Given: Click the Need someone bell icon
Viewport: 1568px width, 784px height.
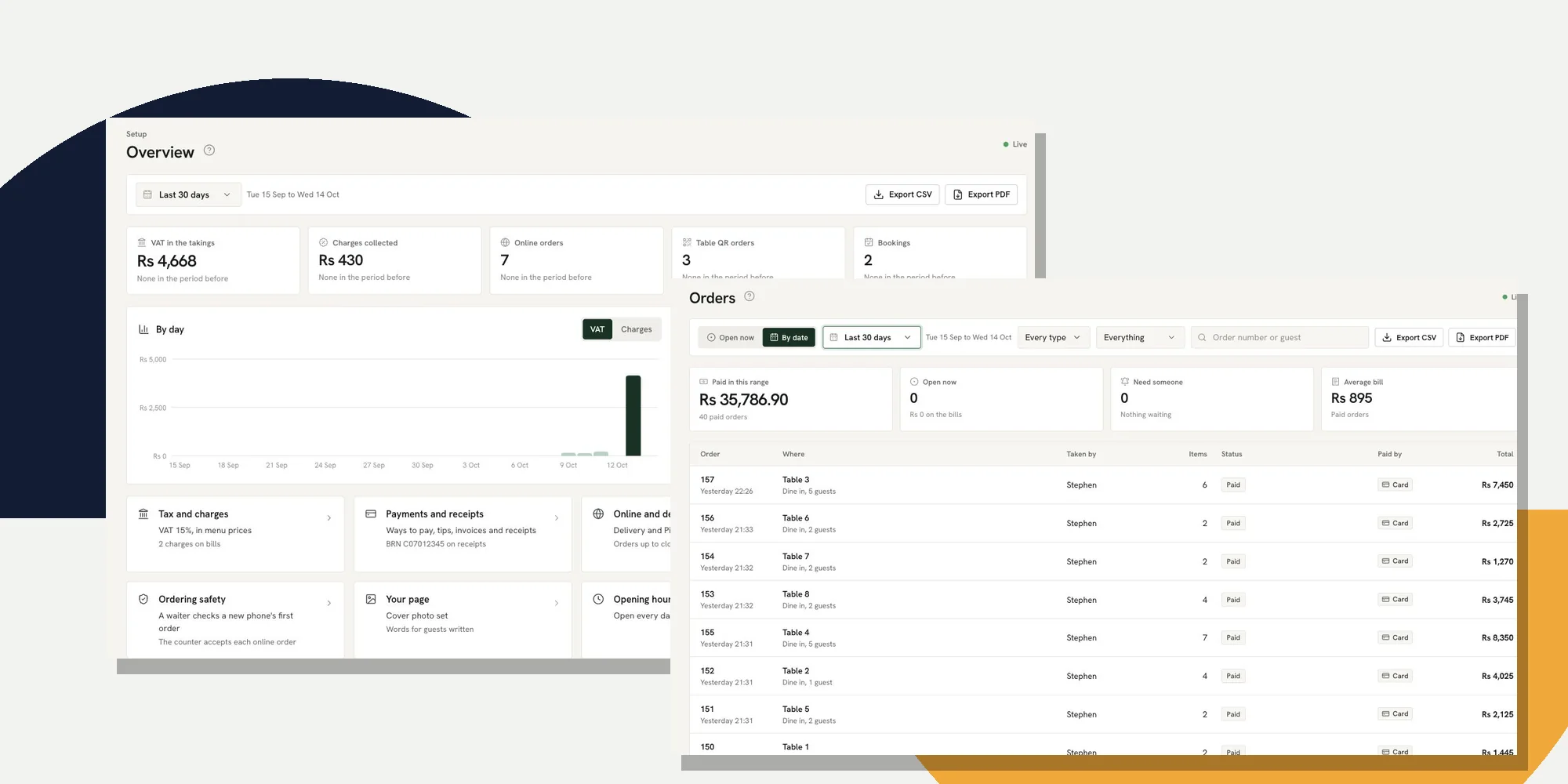Looking at the screenshot, I should click(1125, 382).
